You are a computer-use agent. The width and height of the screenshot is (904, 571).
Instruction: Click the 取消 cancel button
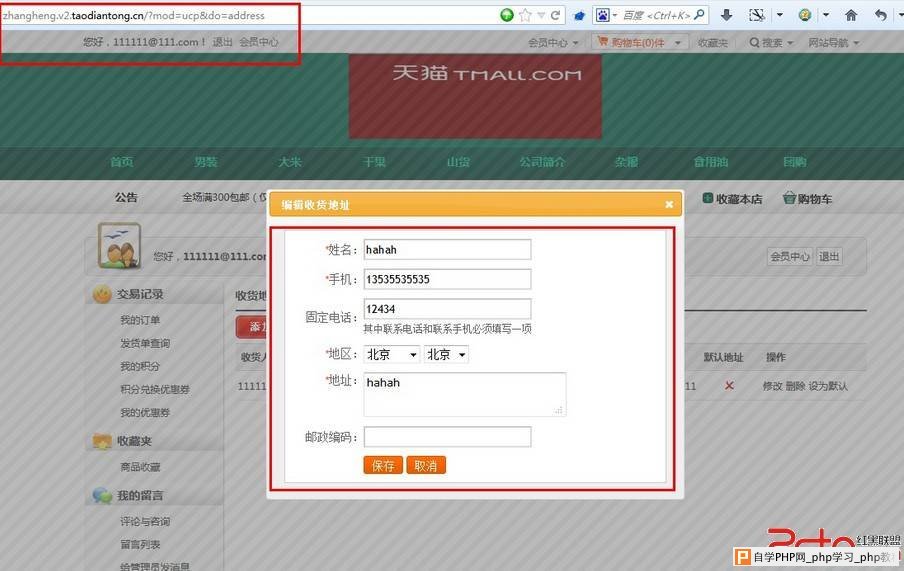pos(426,465)
